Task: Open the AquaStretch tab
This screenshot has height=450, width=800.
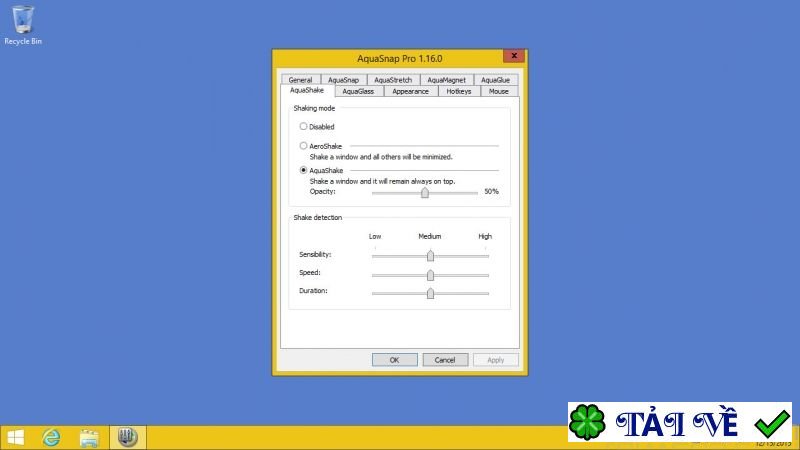Action: [393, 80]
